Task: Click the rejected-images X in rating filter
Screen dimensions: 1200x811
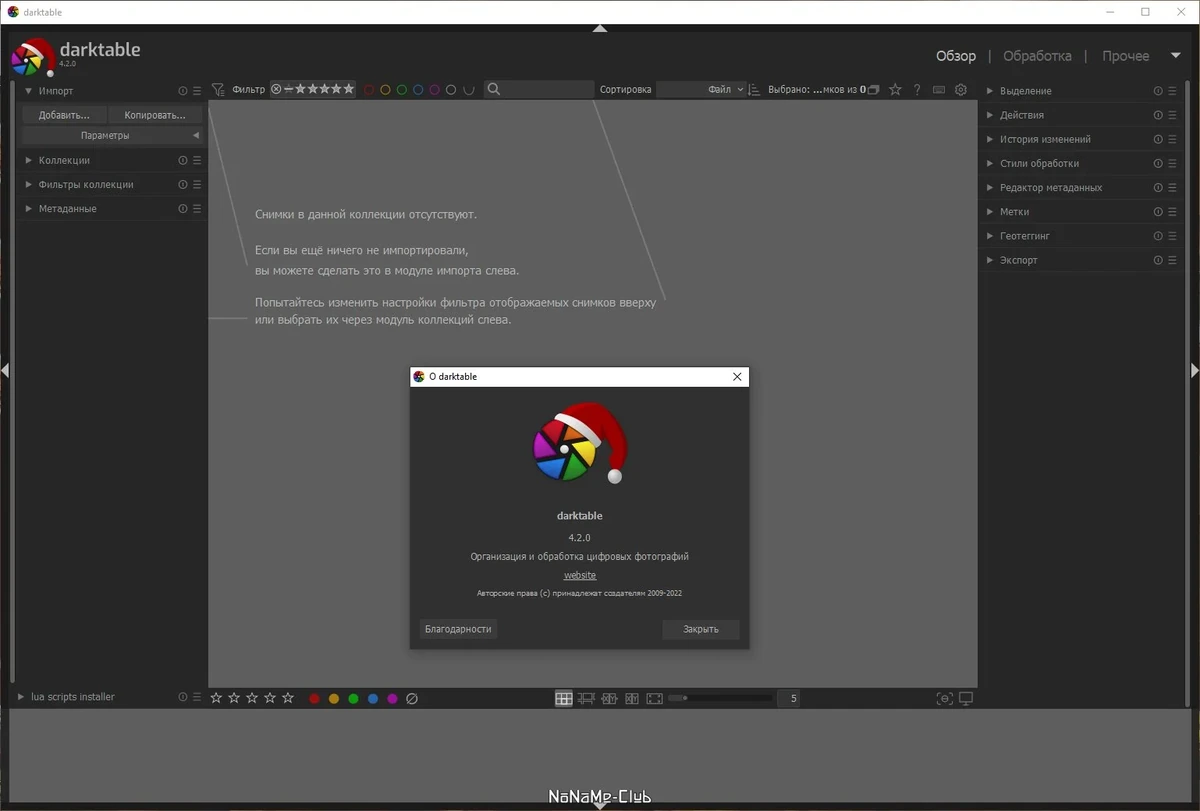Action: point(276,89)
